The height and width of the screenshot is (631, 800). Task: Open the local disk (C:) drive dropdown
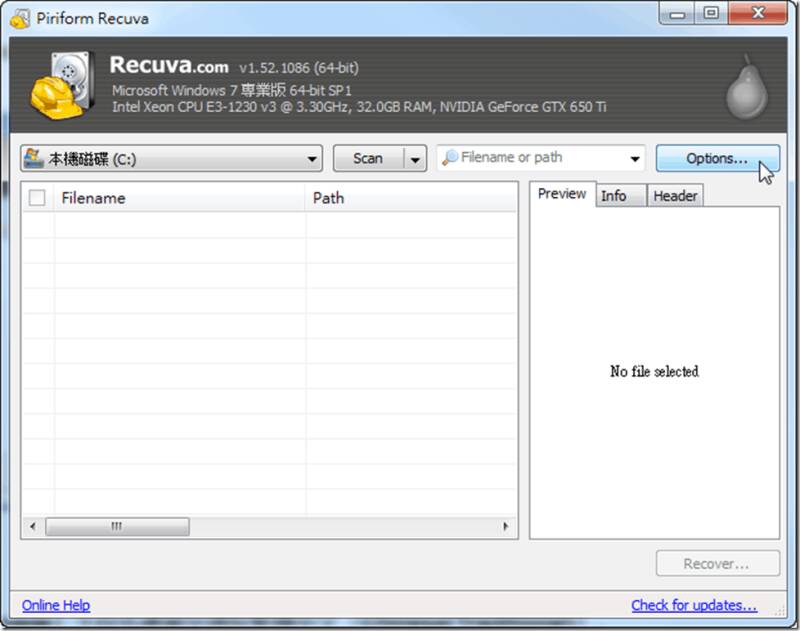tap(171, 159)
